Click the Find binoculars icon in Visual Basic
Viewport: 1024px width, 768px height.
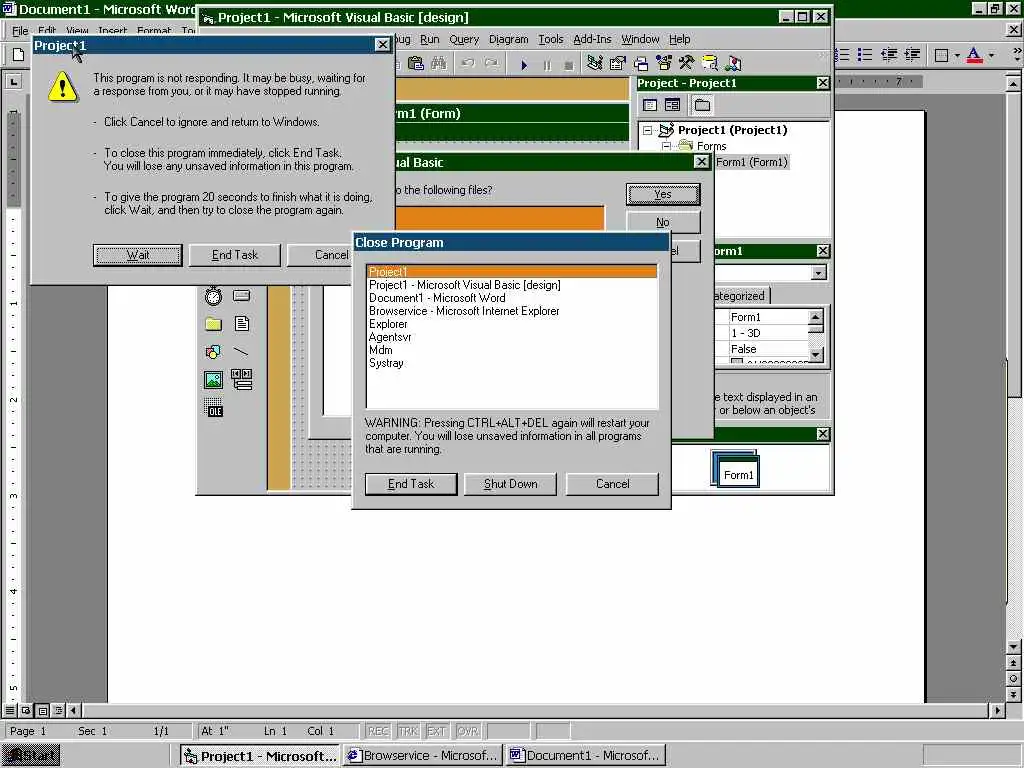tap(439, 63)
